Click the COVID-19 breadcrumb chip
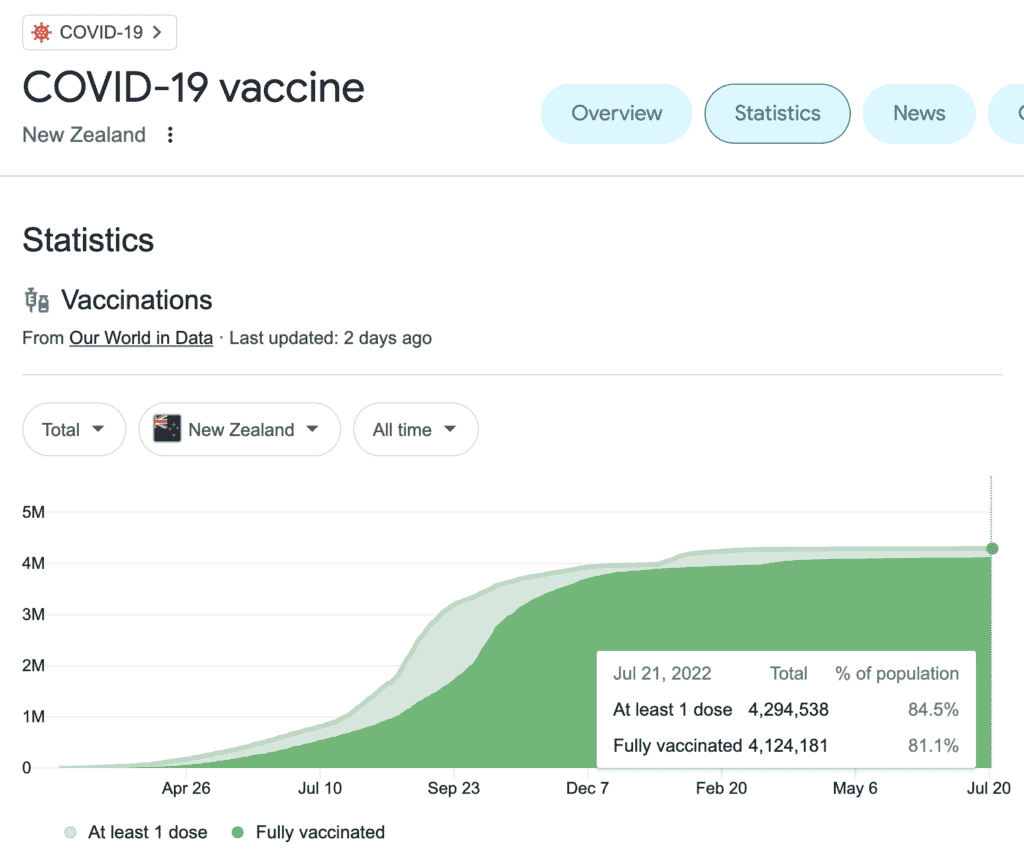This screenshot has width=1024, height=854. tap(100, 33)
